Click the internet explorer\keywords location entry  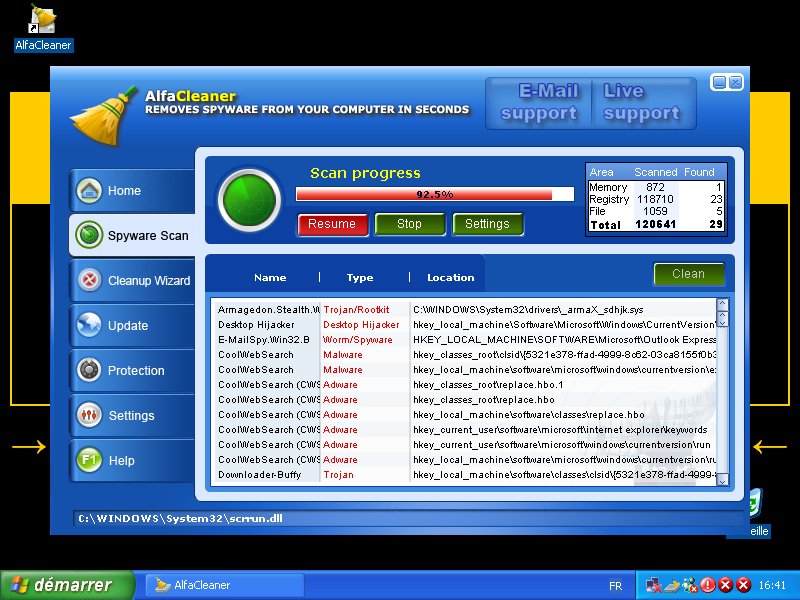tap(560, 430)
